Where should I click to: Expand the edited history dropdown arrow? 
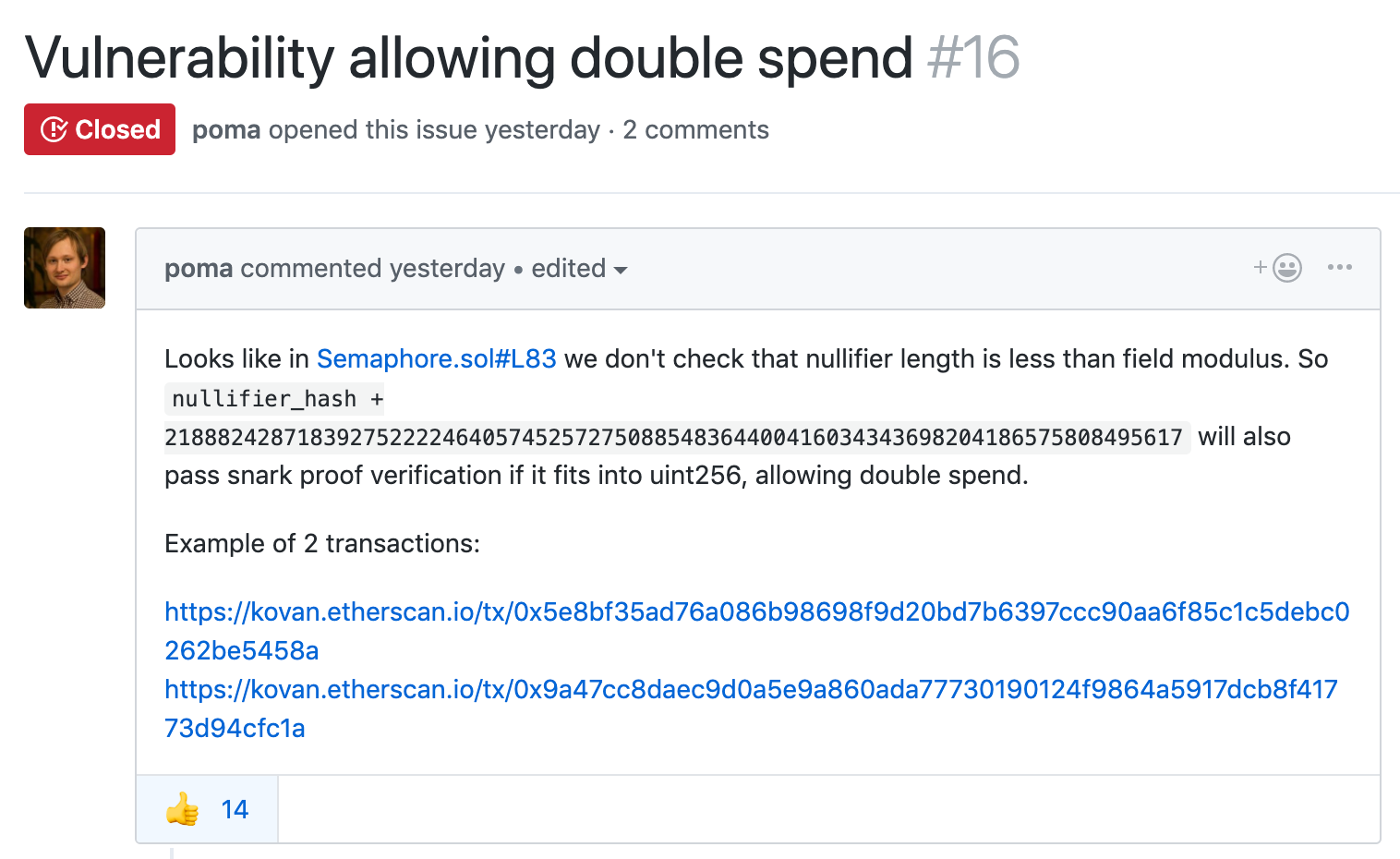621,270
